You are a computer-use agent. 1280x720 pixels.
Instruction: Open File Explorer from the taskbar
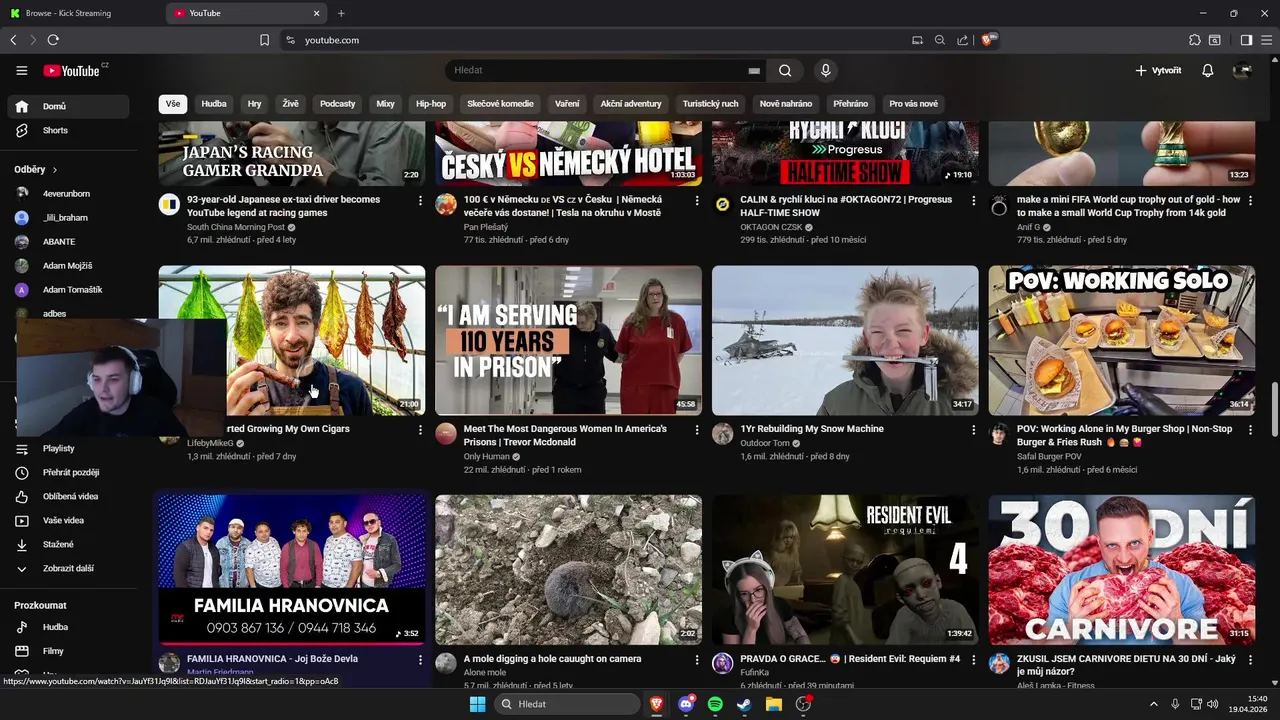tap(773, 704)
